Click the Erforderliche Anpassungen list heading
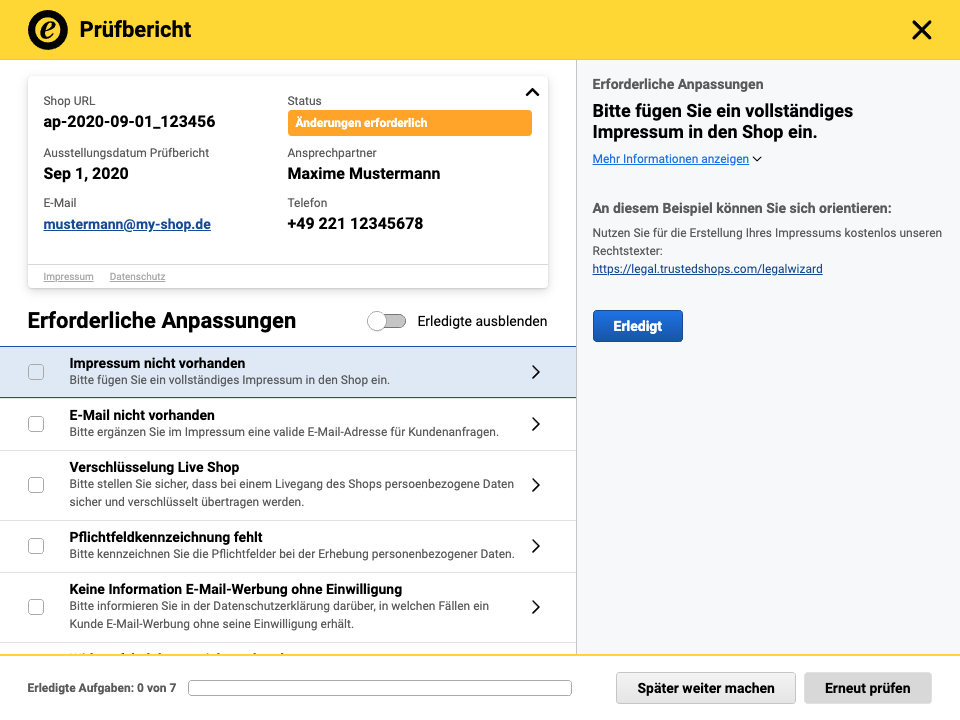Image resolution: width=960 pixels, height=720 pixels. pyautogui.click(x=162, y=321)
